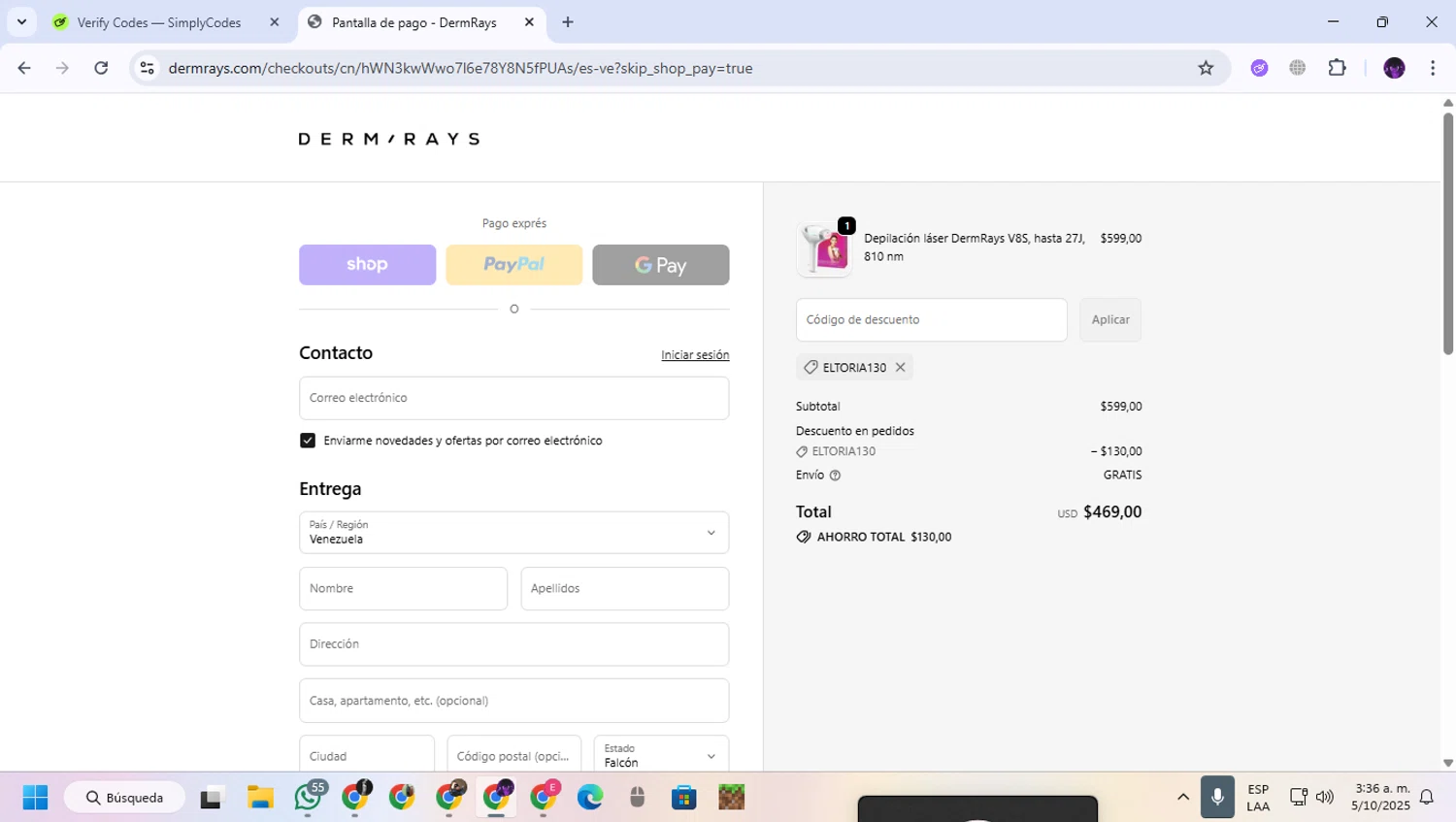The image size is (1456, 822).
Task: Open the notifications bell icon
Action: 1427,798
